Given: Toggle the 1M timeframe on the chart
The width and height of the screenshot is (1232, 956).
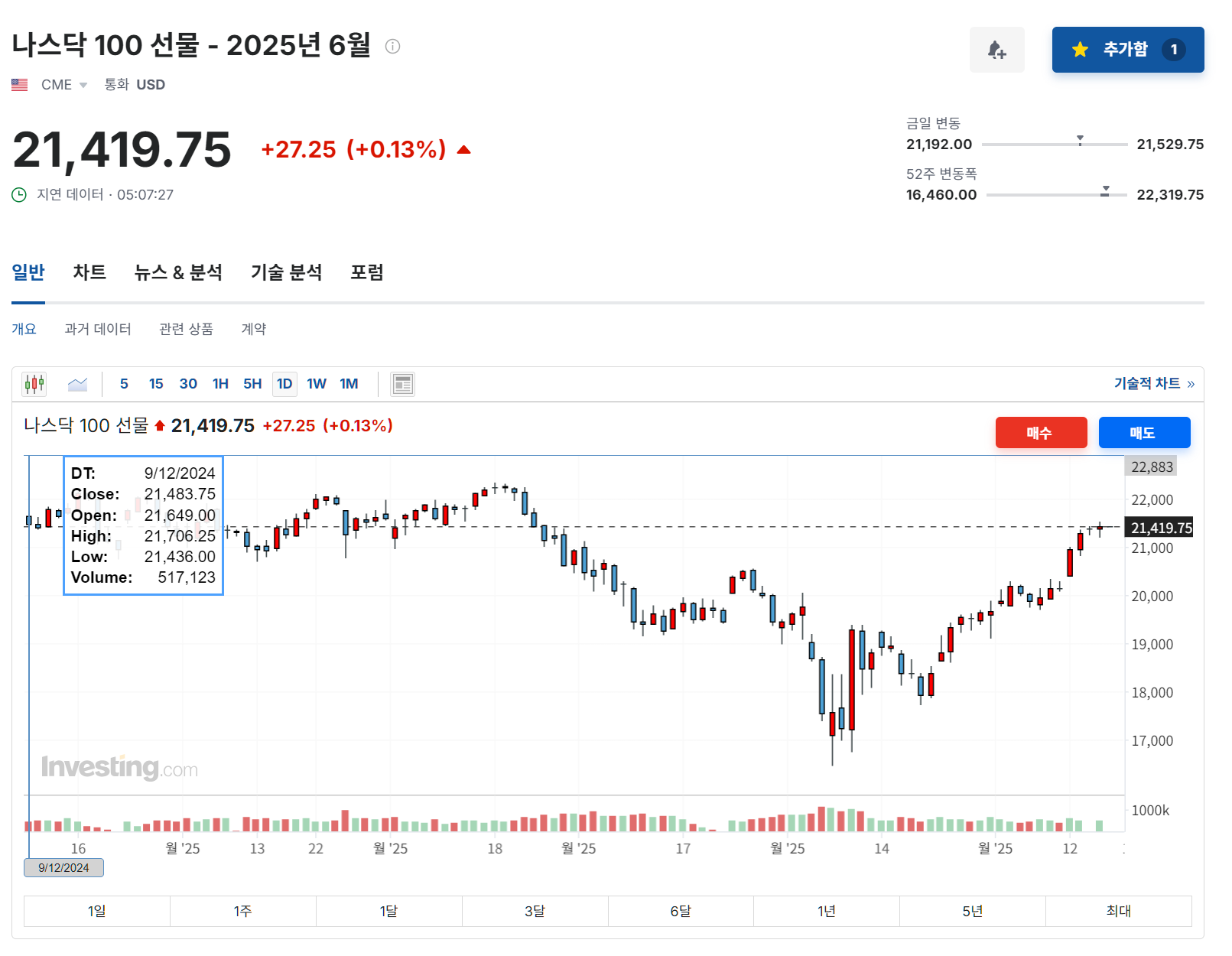Looking at the screenshot, I should click(349, 383).
